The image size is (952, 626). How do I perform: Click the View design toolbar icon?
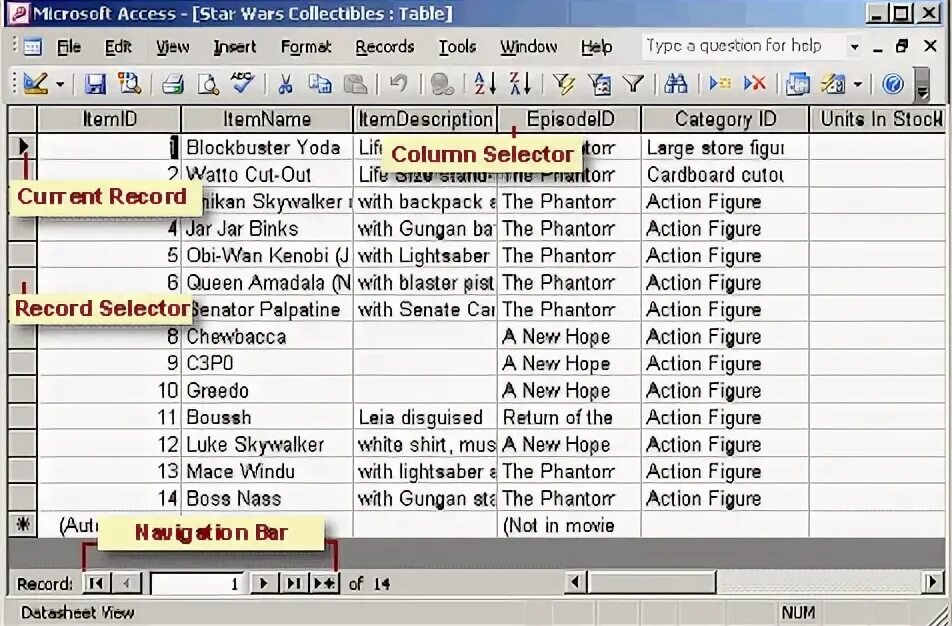(x=35, y=84)
